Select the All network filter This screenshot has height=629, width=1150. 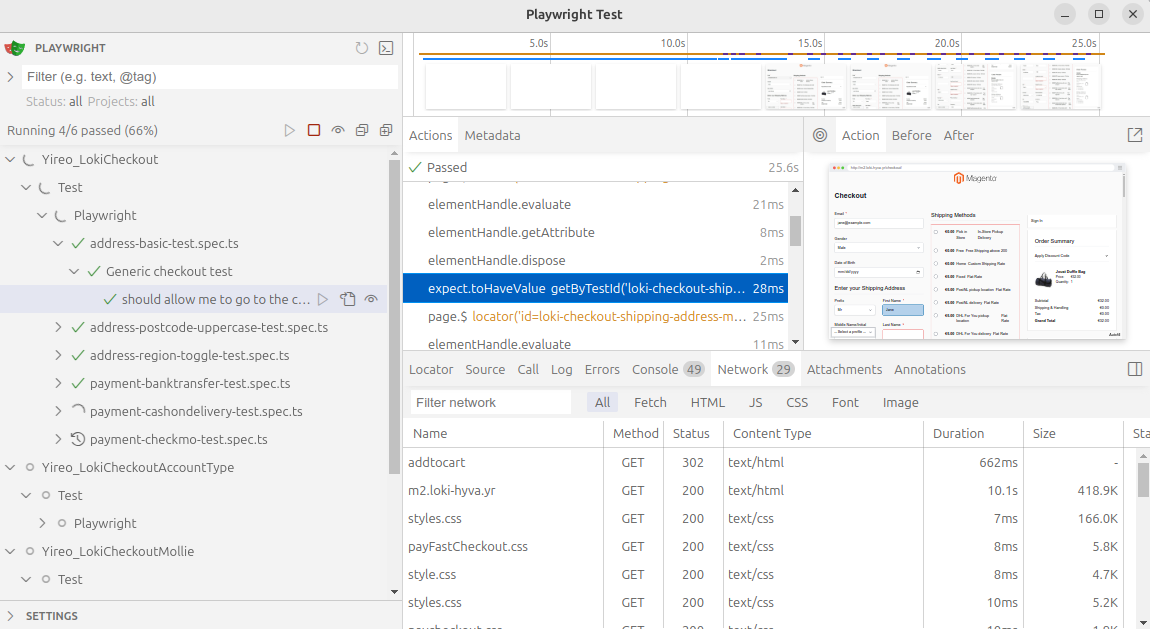coord(603,402)
